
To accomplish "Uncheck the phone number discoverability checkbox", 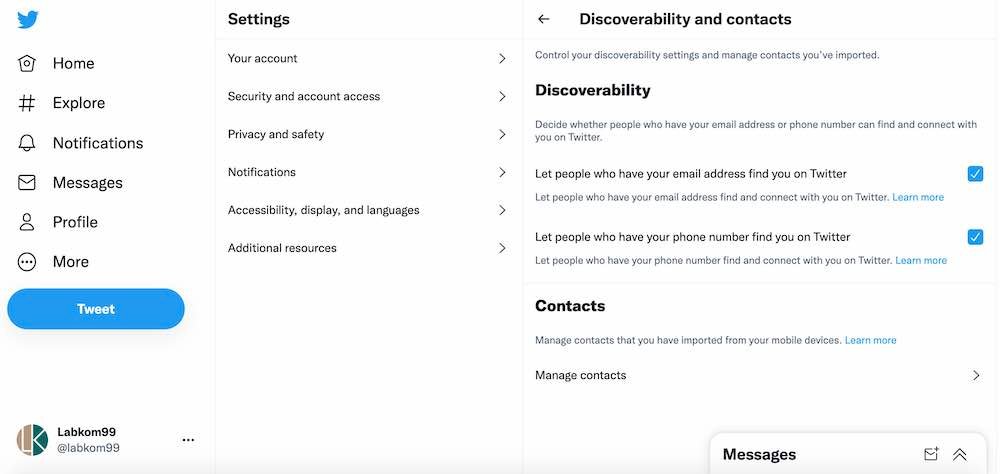I will click(975, 237).
